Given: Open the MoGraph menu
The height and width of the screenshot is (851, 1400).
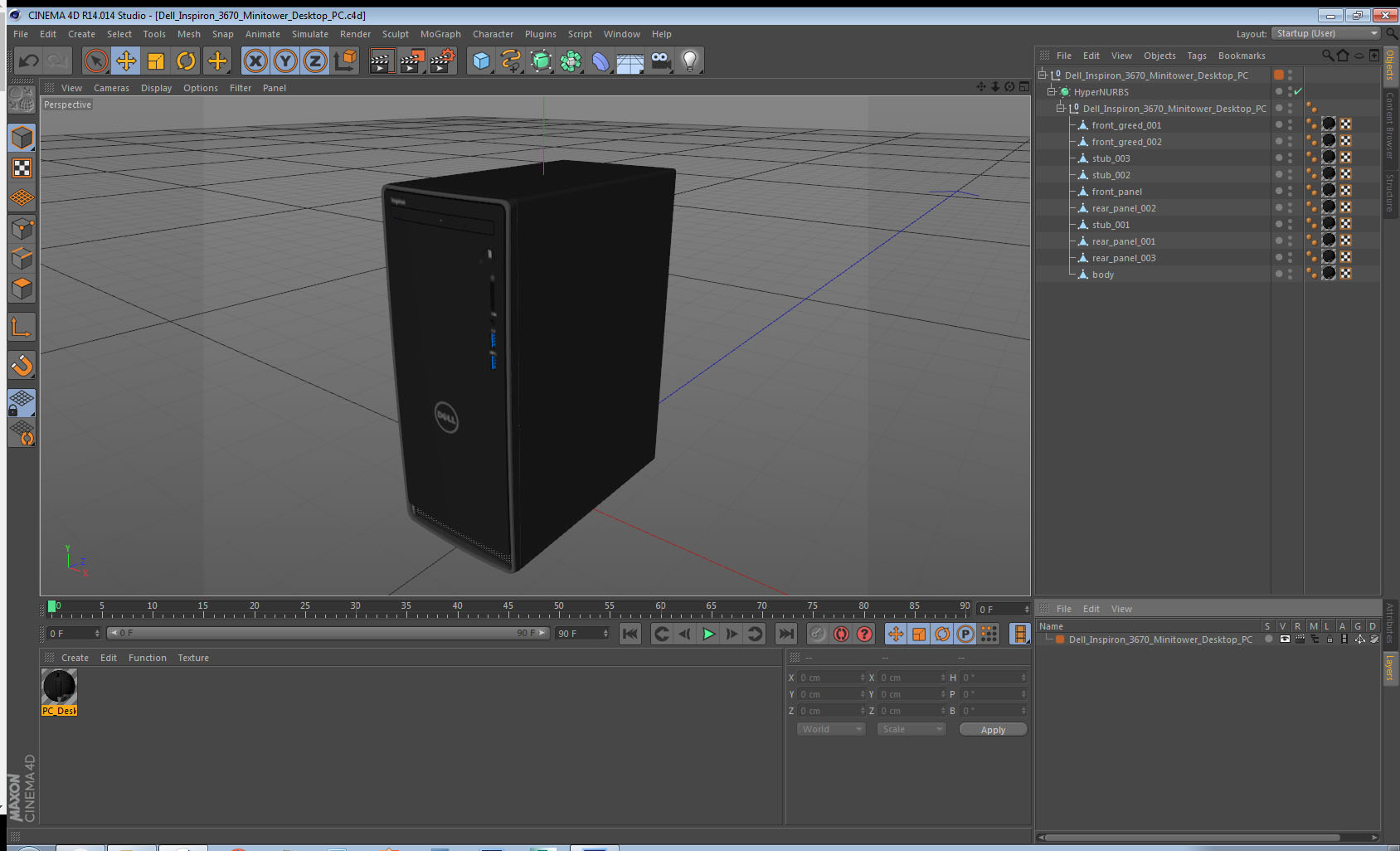Looking at the screenshot, I should pyautogui.click(x=440, y=34).
